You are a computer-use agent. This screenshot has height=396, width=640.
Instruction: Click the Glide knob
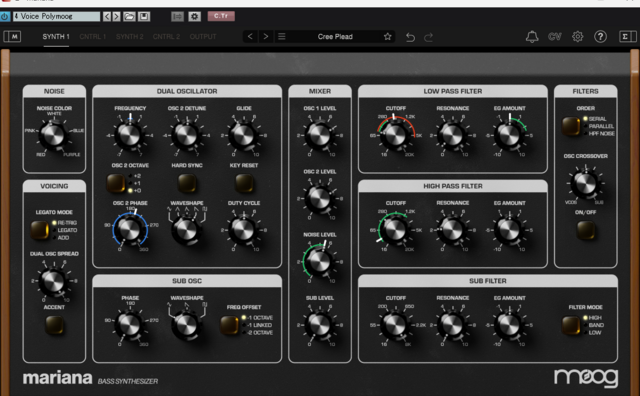[244, 135]
